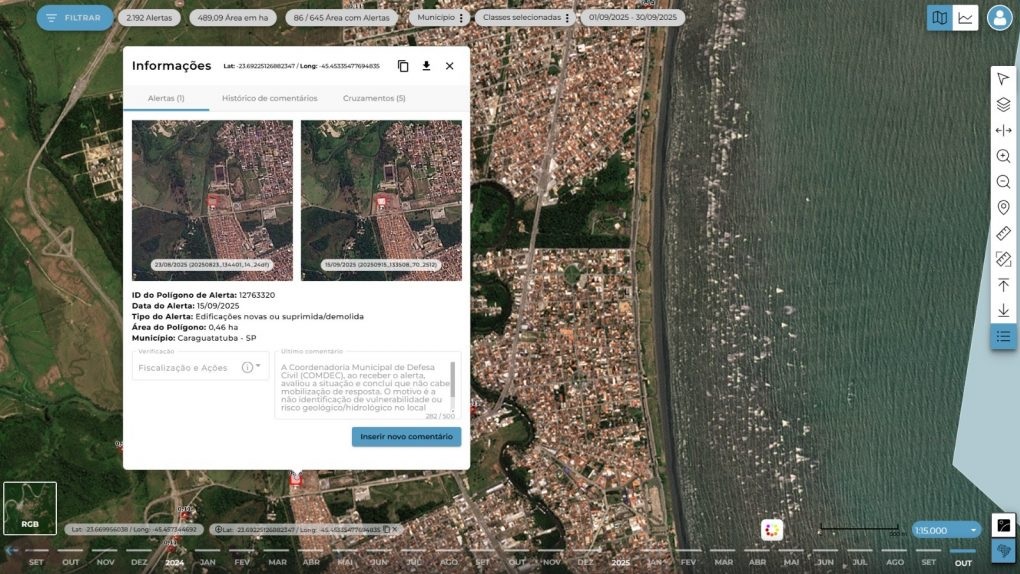Switch to Histórico de comentários tab
The image size is (1020, 574).
(269, 98)
